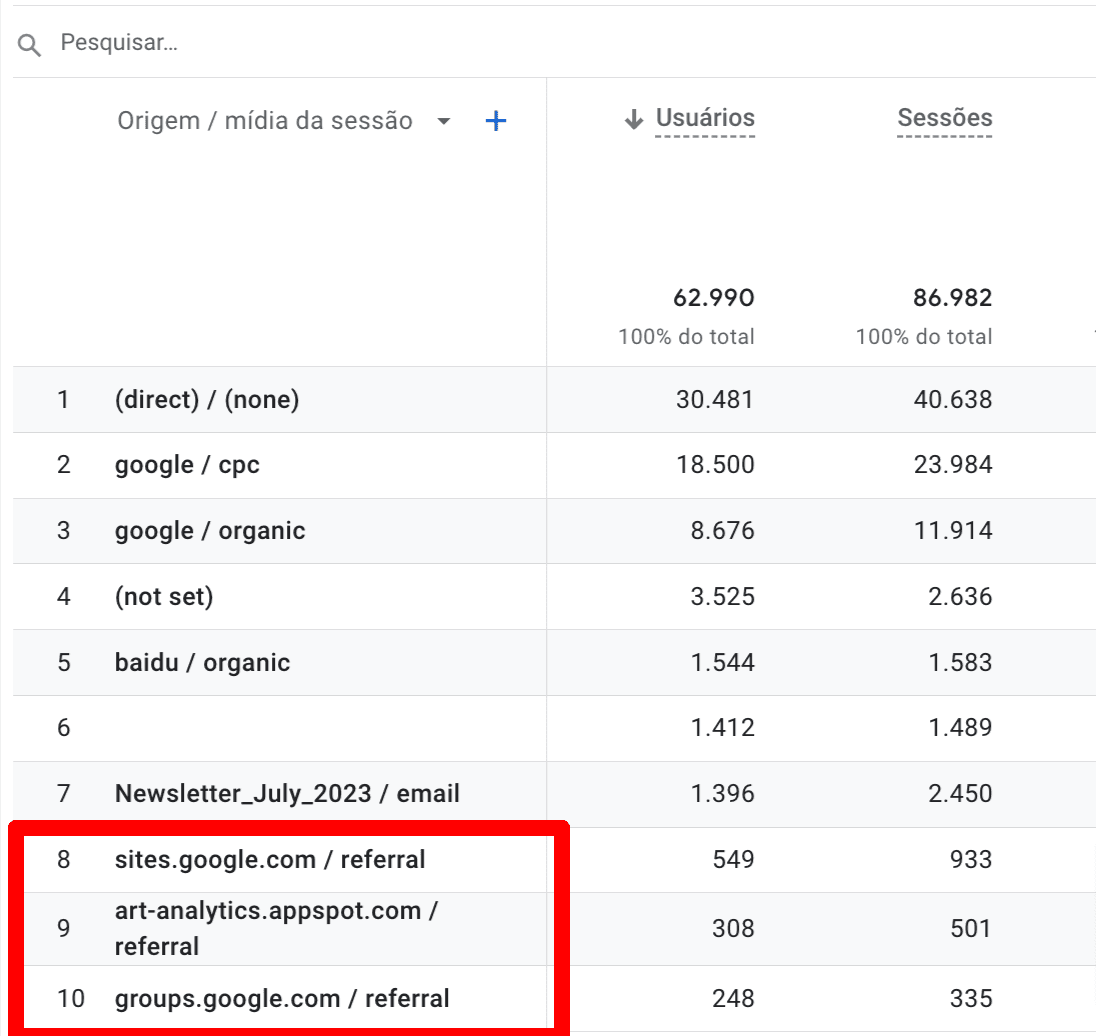Sort by the Usuários column header
Screen dimensions: 1096x1036
coord(705,118)
